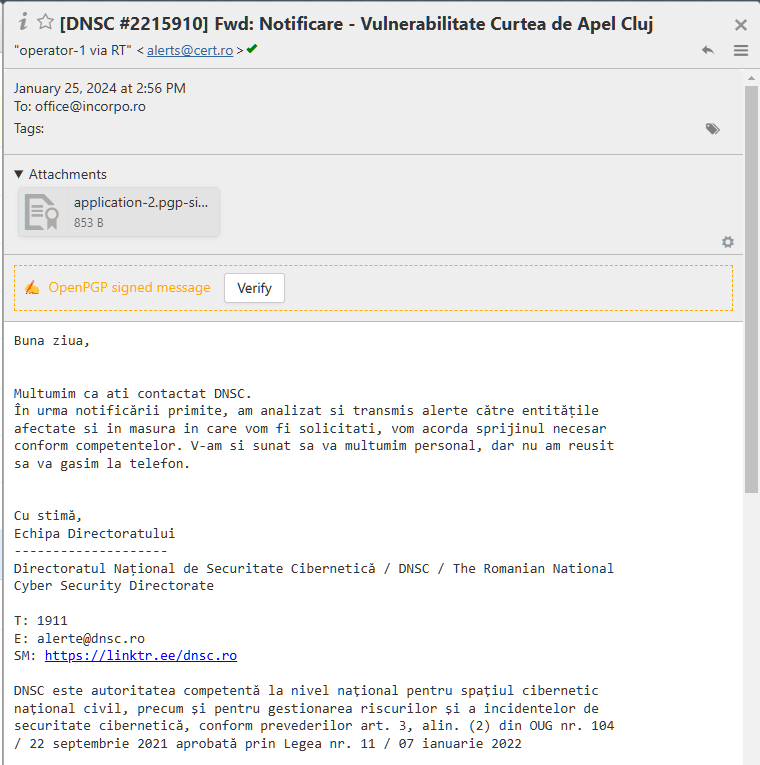Star this DNSC email message

(x=45, y=23)
